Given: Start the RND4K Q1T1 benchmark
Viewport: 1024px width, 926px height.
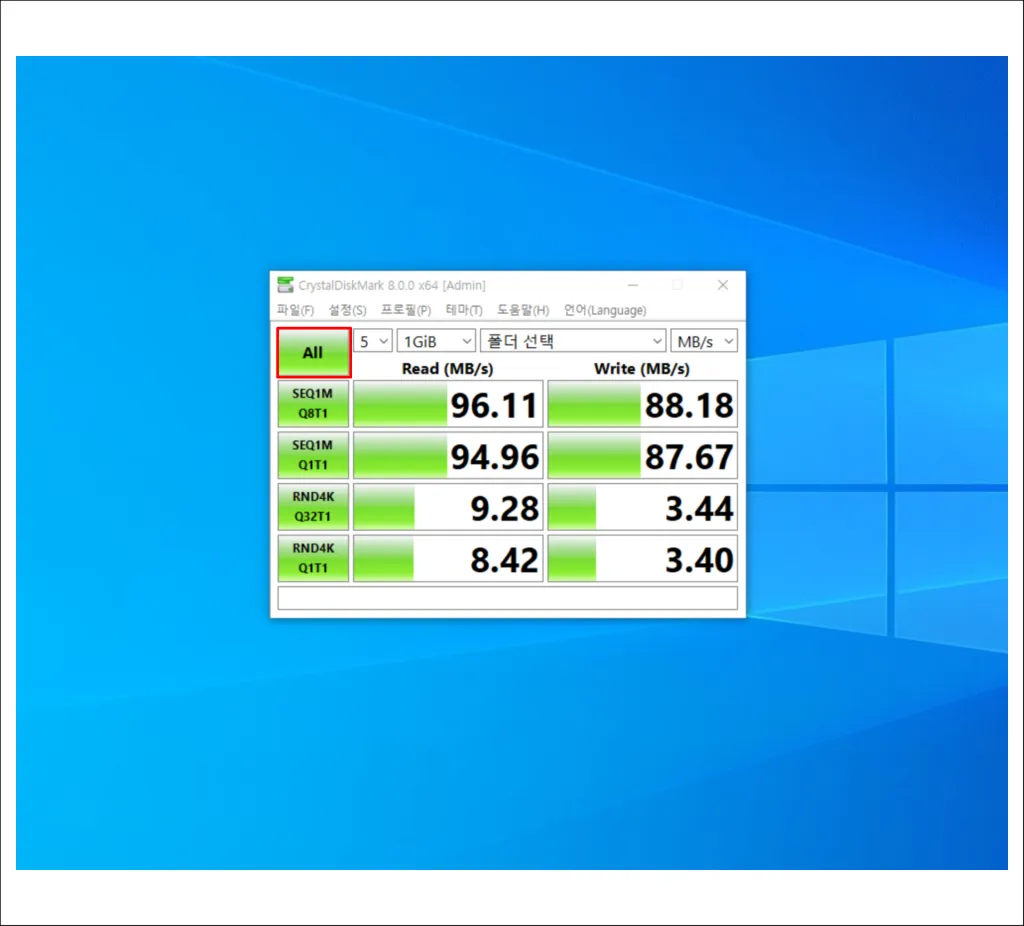Looking at the screenshot, I should point(313,558).
